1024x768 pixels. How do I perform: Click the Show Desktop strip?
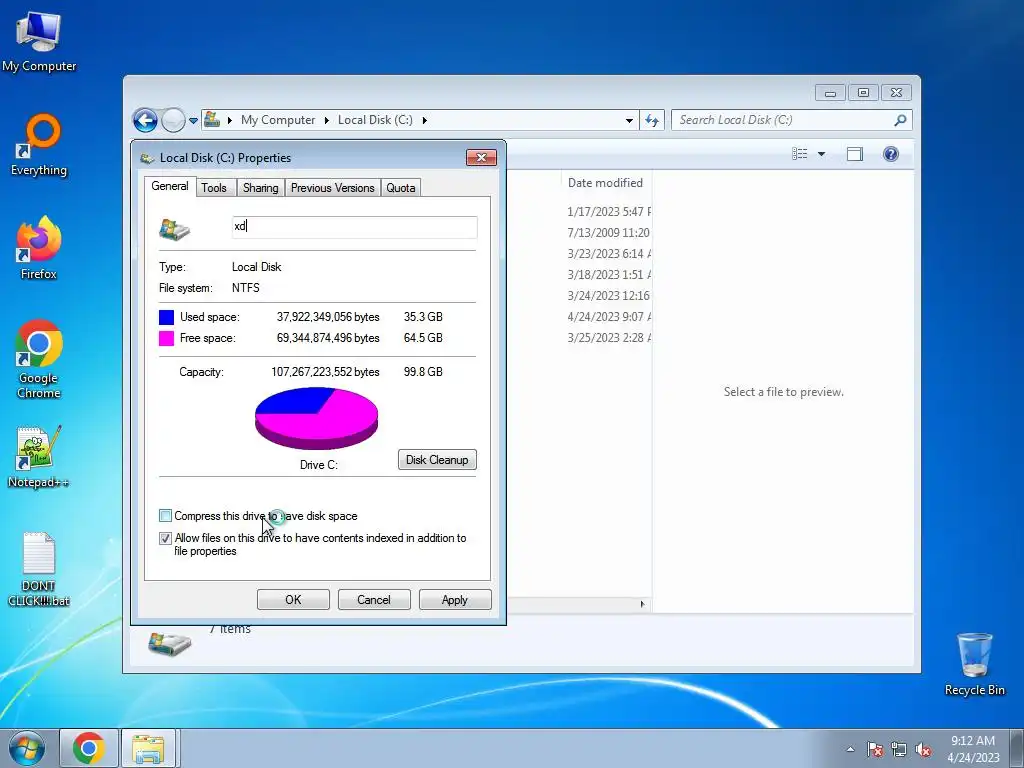click(1016, 749)
